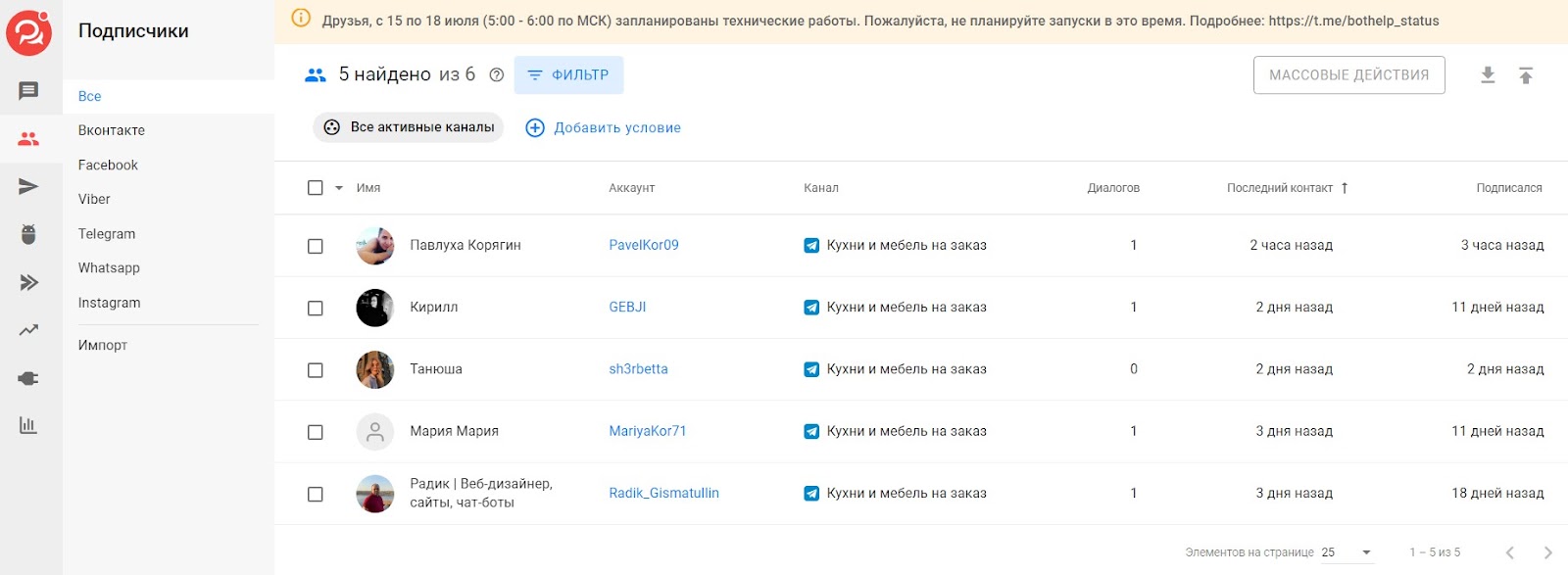This screenshot has width=1568, height=575.
Task: Open the bot builder sidebar icon
Action: [28, 234]
